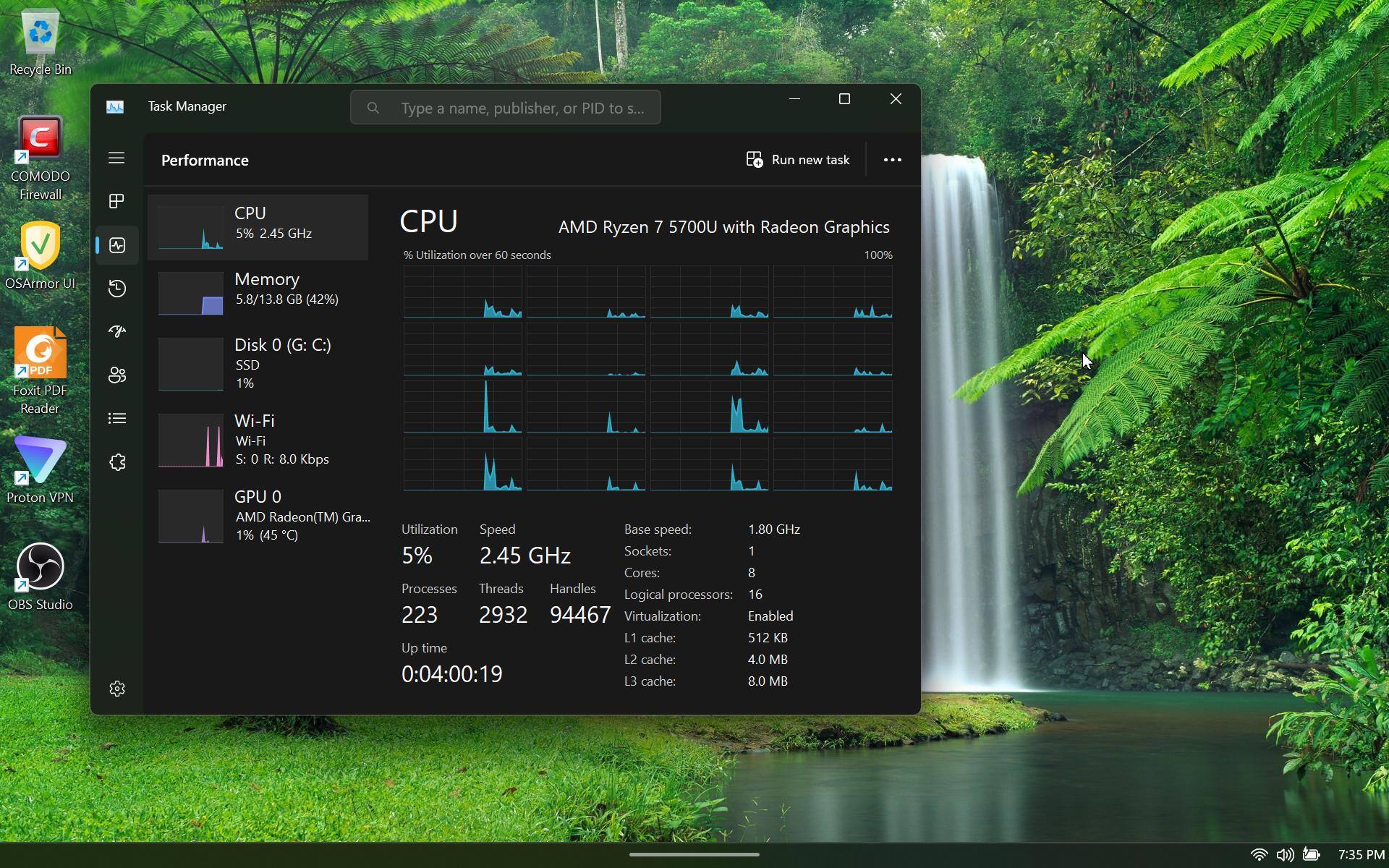This screenshot has width=1389, height=868.
Task: Open the Services page icon
Action: [116, 462]
